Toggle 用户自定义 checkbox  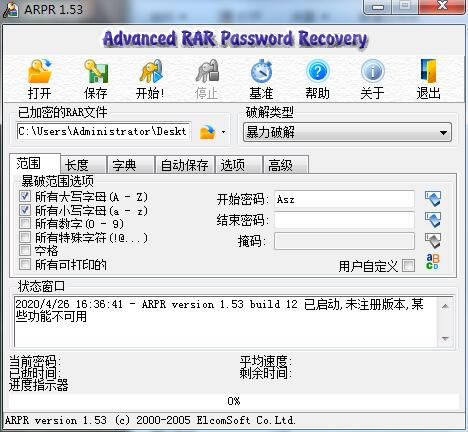tap(409, 266)
